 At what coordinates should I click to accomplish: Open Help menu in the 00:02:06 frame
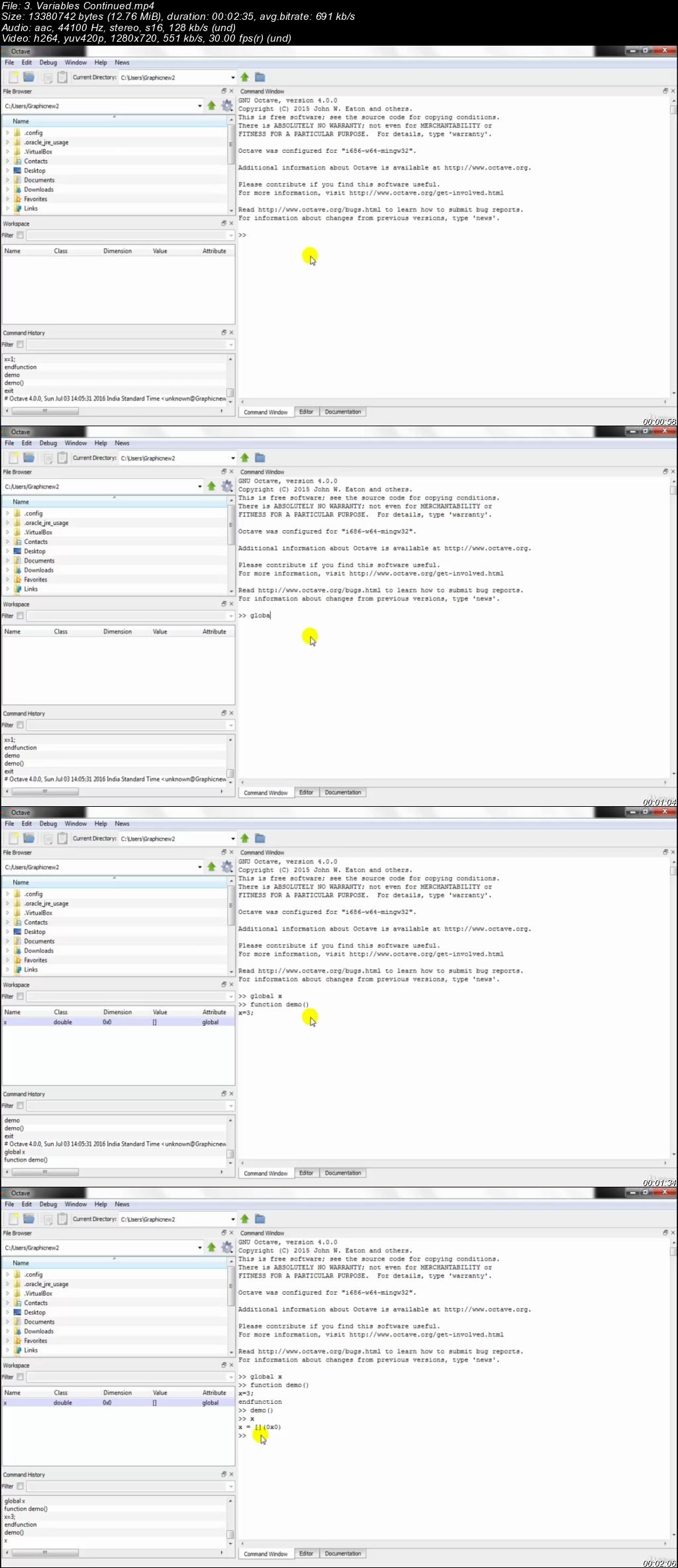point(101,1204)
